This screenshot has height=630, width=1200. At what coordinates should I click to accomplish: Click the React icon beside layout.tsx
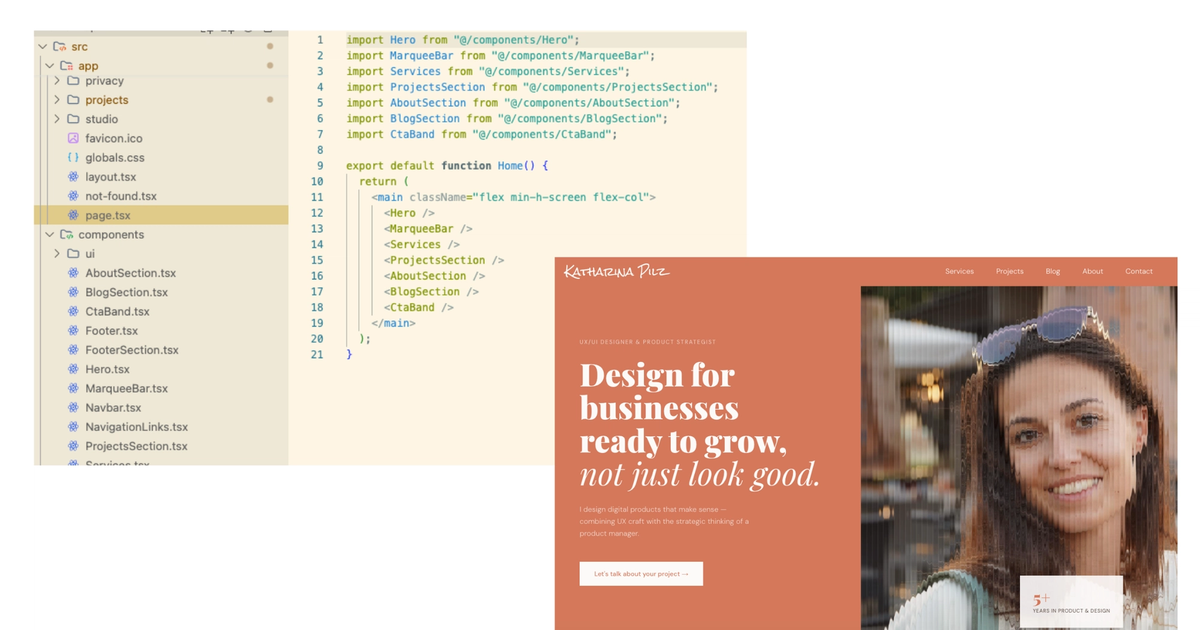[73, 177]
